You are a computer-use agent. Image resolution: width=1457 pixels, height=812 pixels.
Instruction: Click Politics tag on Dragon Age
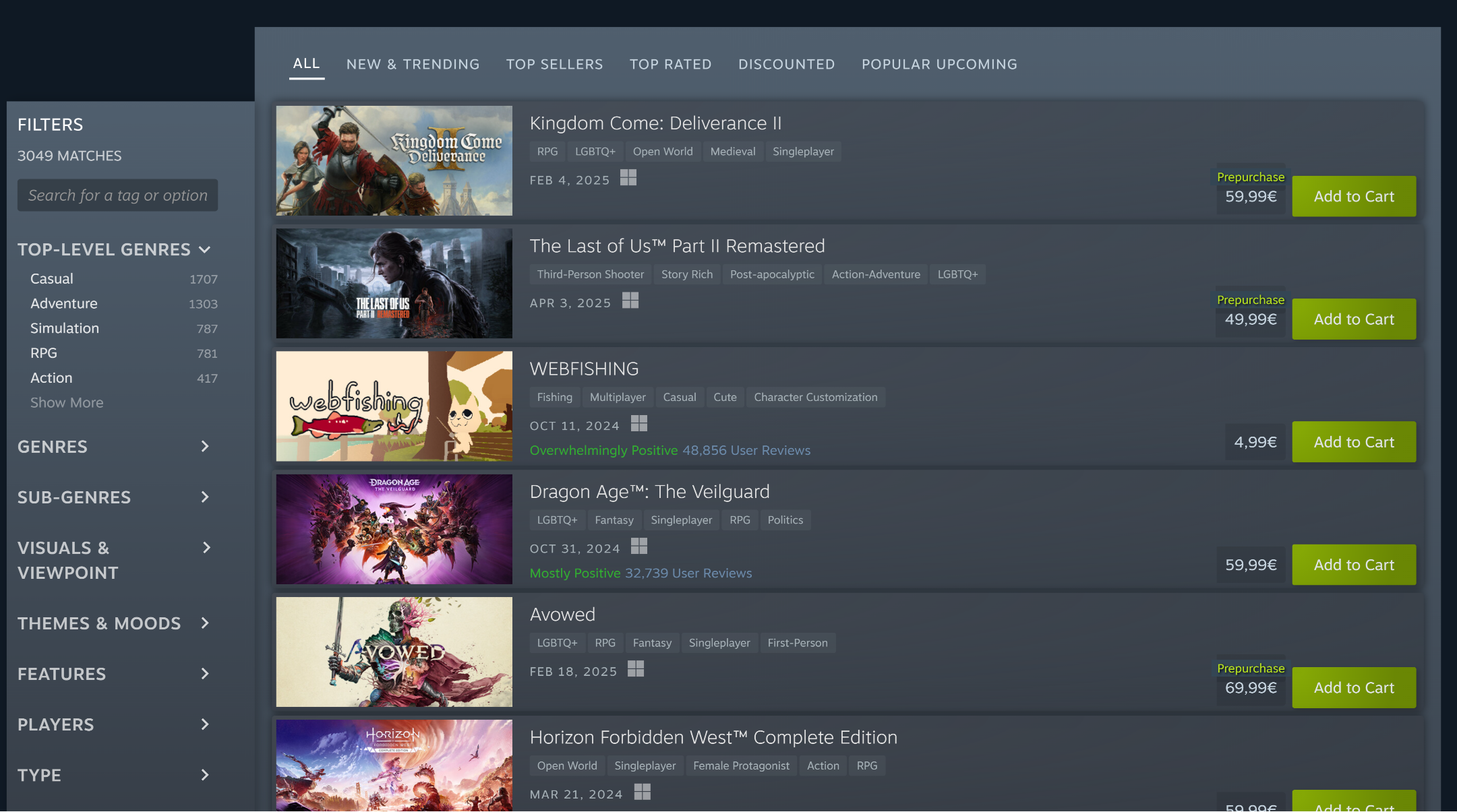point(785,520)
